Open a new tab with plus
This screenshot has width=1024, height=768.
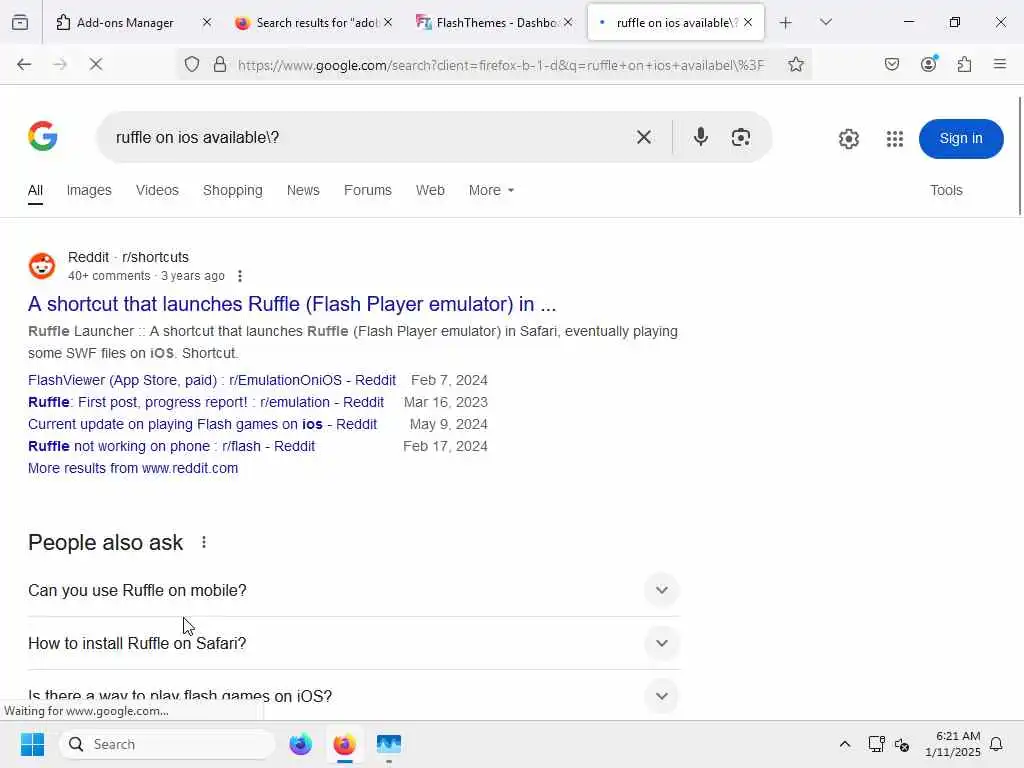[785, 23]
